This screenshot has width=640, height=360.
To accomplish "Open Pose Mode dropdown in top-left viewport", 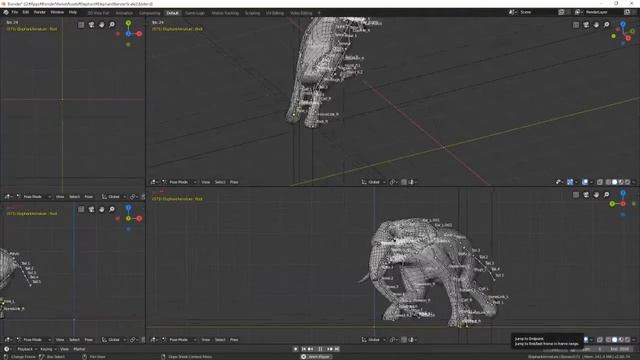I will click(x=33, y=197).
